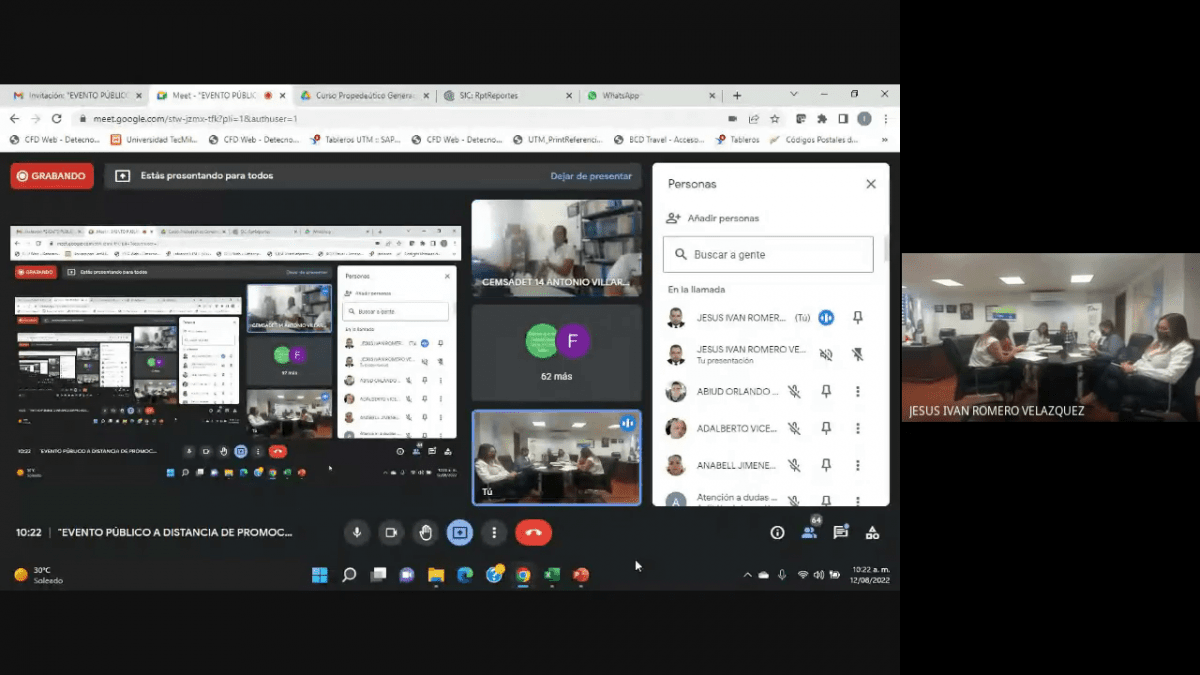Raise hand in the meeting
The height and width of the screenshot is (675, 1200).
(425, 533)
